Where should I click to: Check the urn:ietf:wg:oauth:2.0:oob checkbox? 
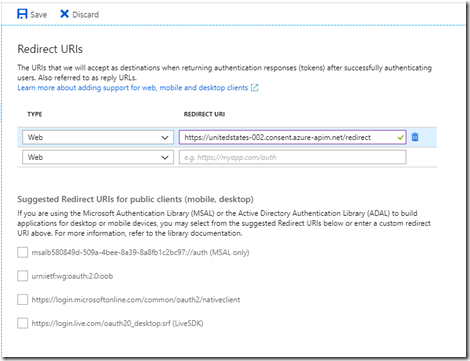click(x=22, y=276)
